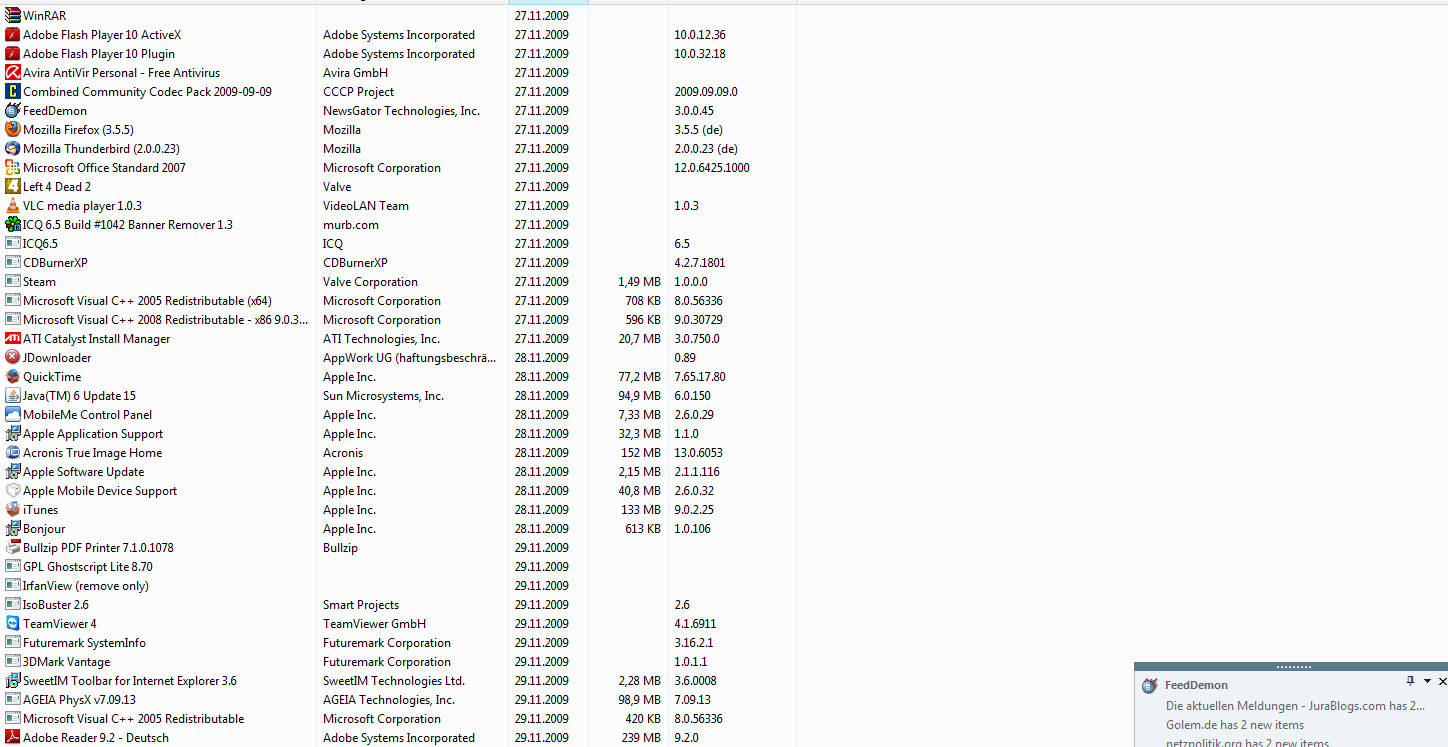The height and width of the screenshot is (747, 1448).
Task: Select the Bonjour icon
Action: (12, 529)
